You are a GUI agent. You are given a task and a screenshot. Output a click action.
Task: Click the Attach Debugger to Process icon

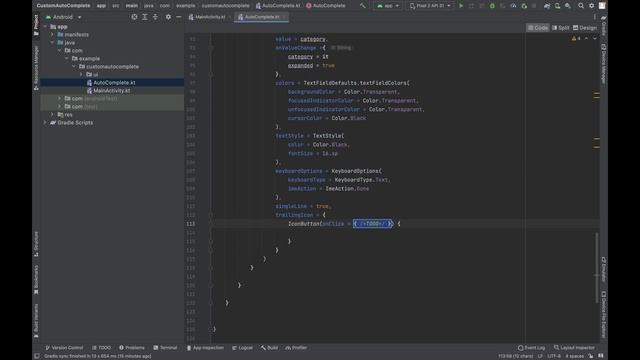point(524,6)
